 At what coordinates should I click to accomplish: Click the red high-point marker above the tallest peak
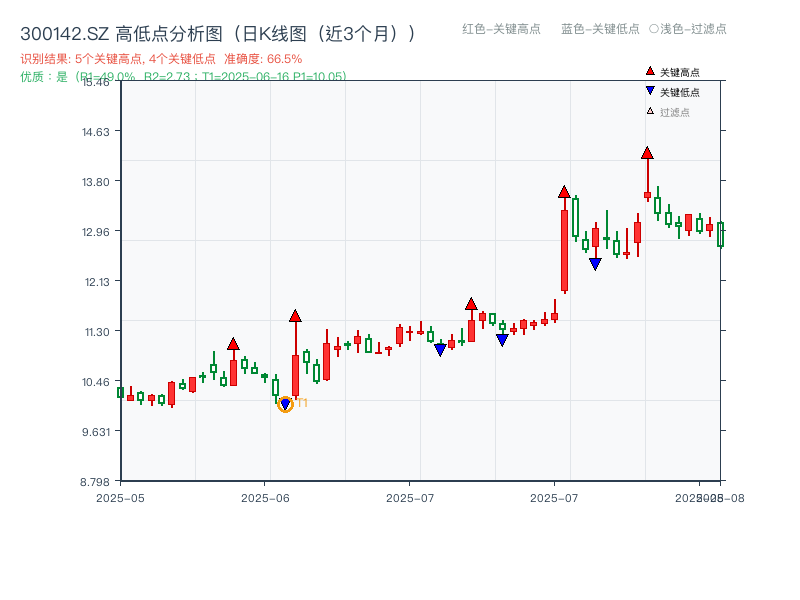point(646,152)
